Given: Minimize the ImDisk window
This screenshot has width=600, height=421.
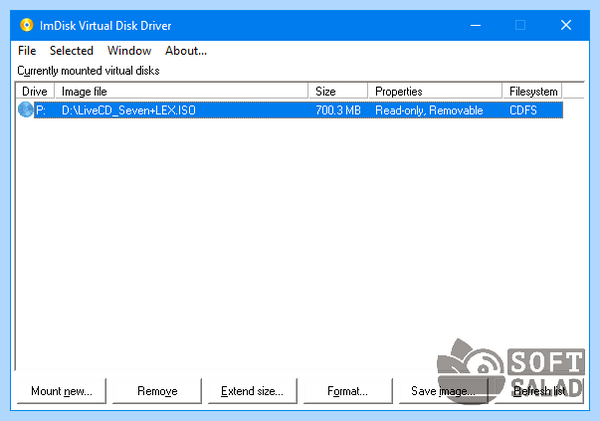Looking at the screenshot, I should click(x=476, y=25).
